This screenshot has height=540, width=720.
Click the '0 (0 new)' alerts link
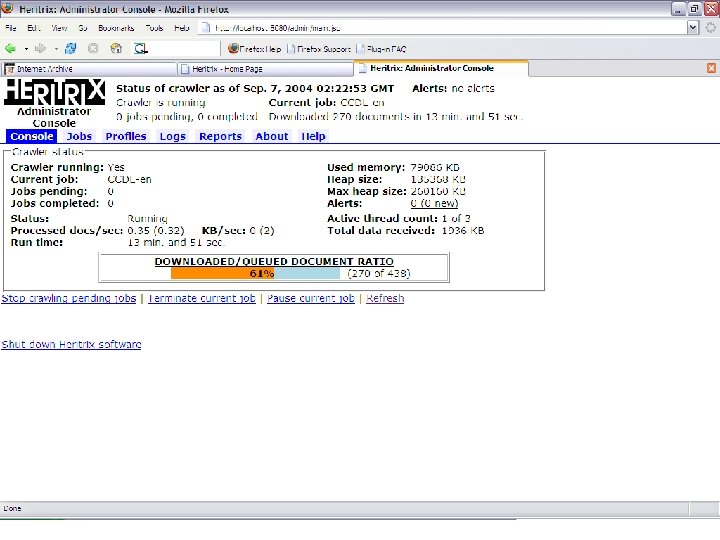point(434,203)
